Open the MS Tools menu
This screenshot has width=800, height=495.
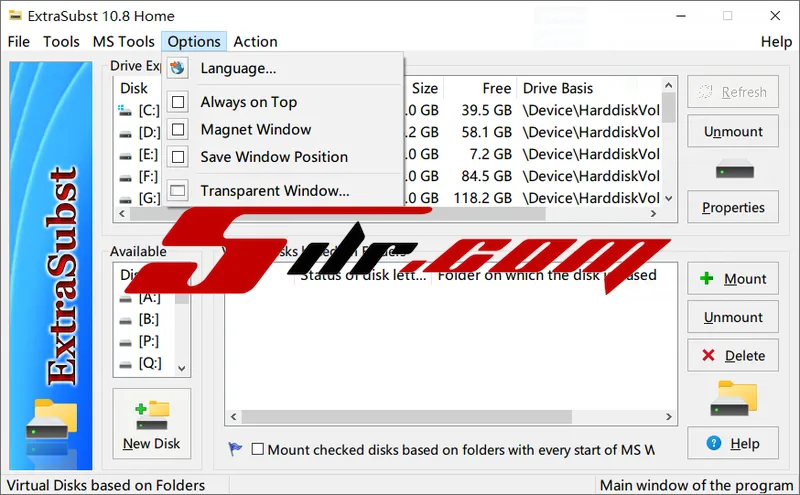click(123, 41)
